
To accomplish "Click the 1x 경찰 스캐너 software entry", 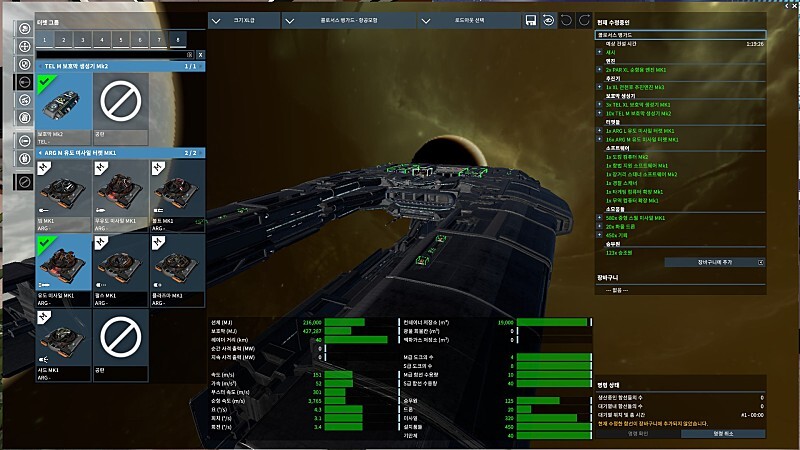I will pyautogui.click(x=621, y=183).
